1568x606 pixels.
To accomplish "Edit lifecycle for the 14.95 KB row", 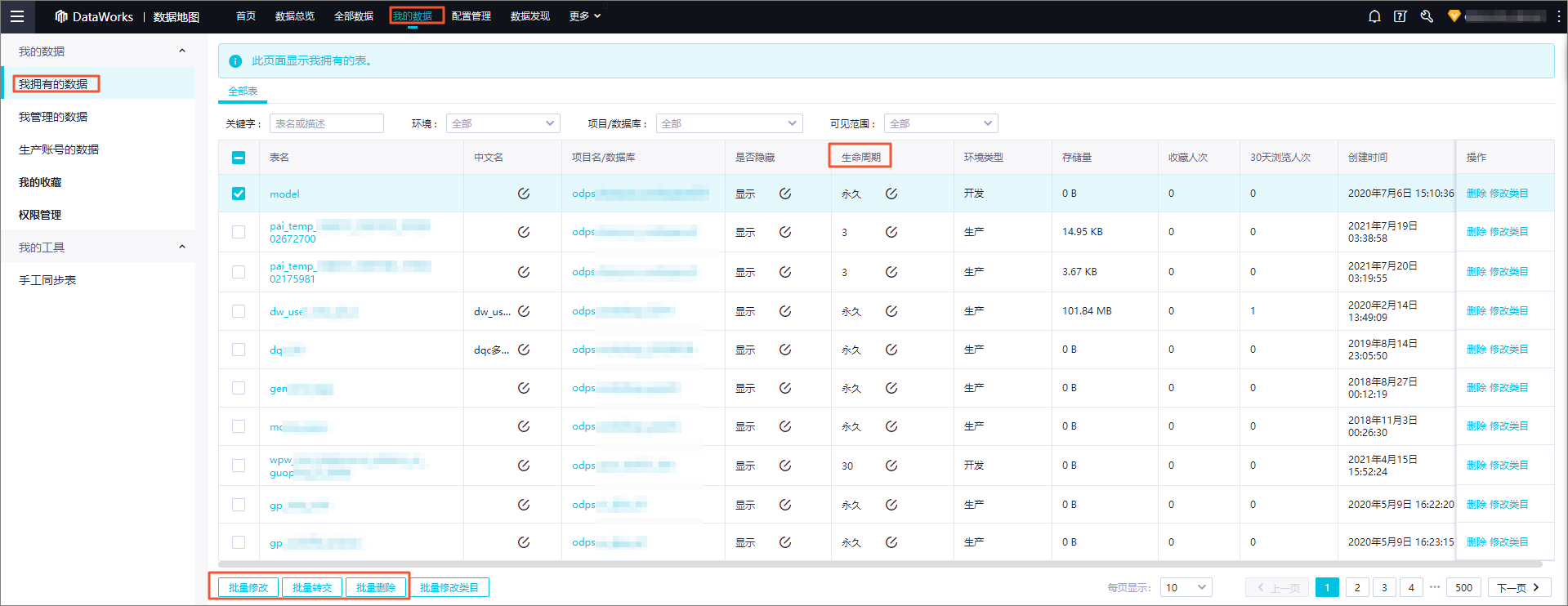I will click(x=891, y=232).
